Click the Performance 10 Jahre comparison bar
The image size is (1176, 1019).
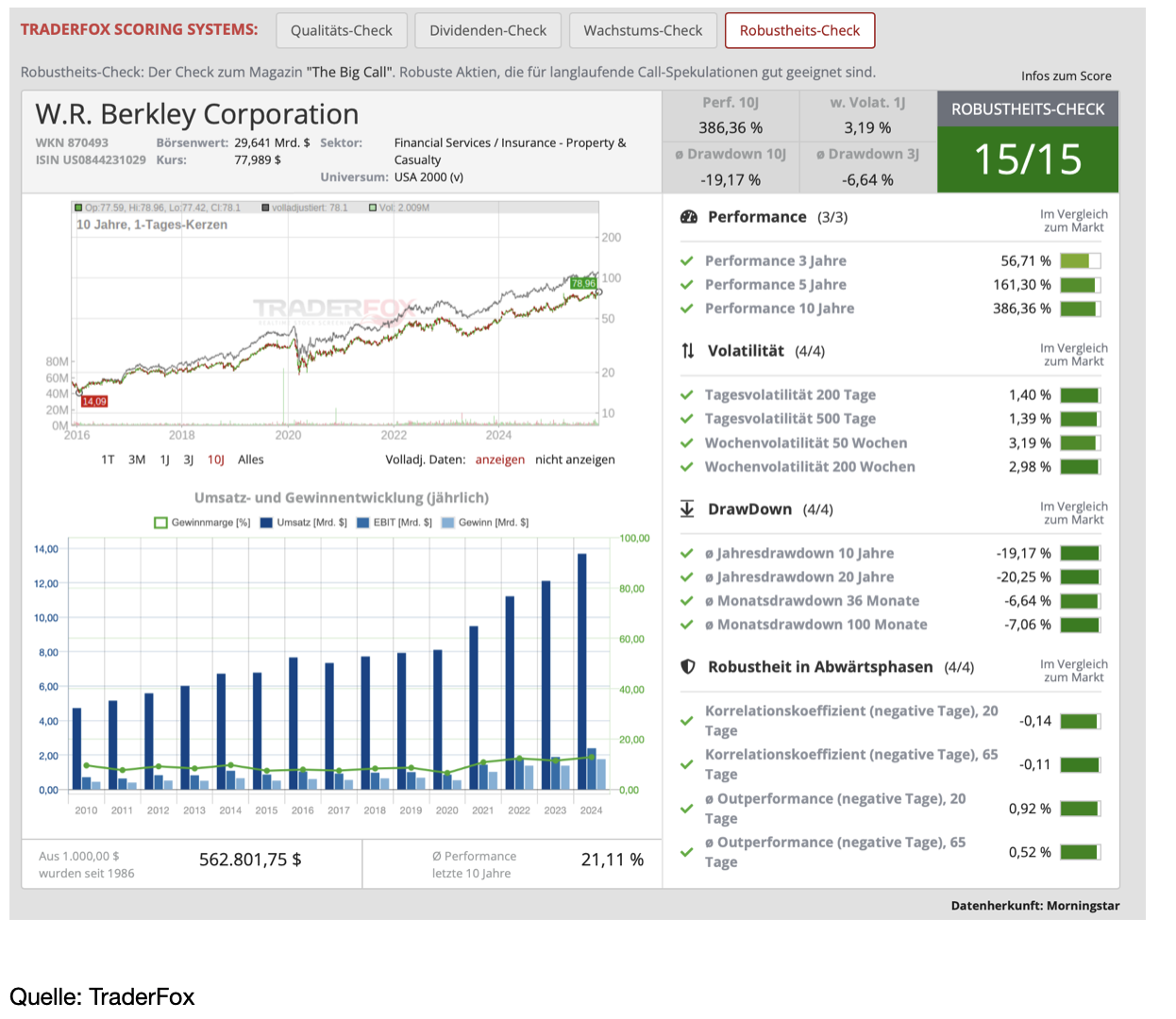click(x=1080, y=309)
